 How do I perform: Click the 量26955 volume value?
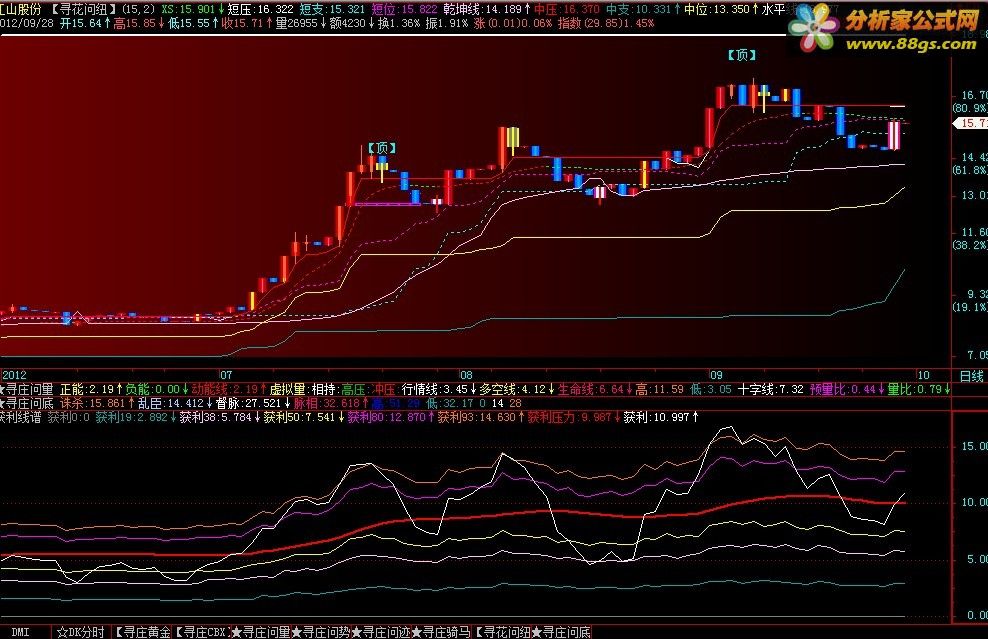click(301, 23)
